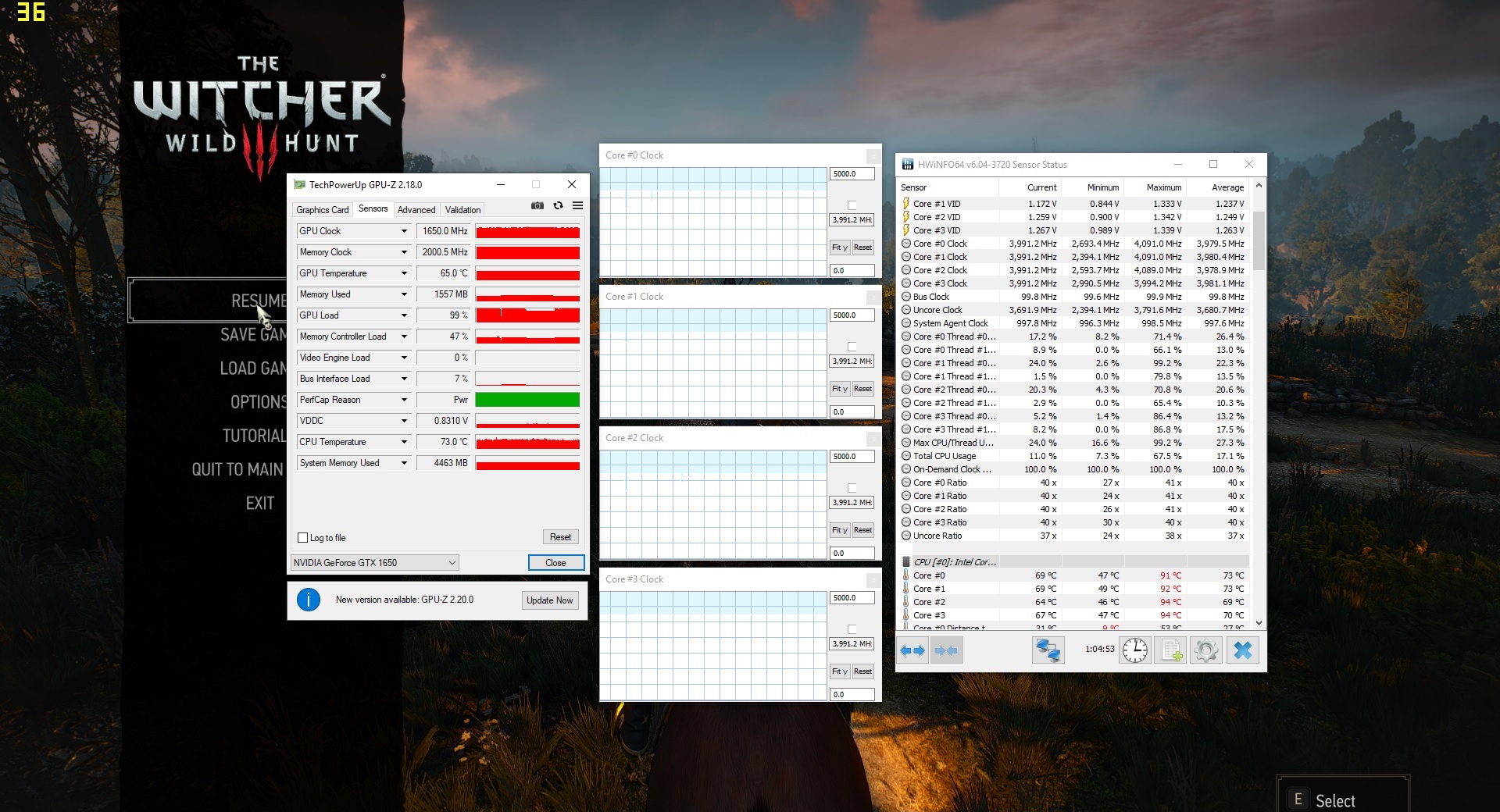Close Core #2 Clock graph window
This screenshot has height=812, width=1500.
click(x=873, y=438)
